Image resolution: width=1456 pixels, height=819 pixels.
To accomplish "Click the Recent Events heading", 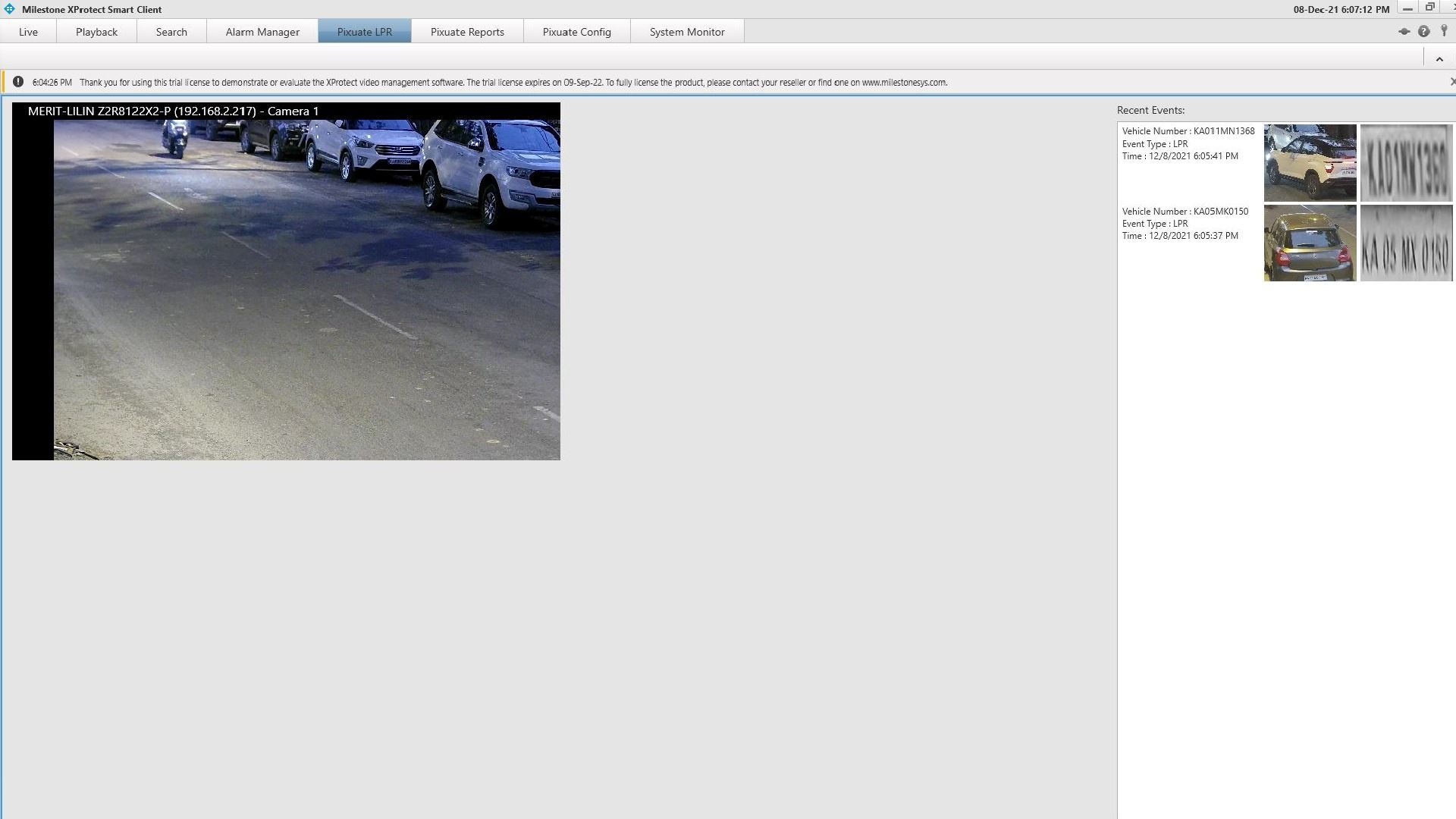I will [x=1150, y=111].
